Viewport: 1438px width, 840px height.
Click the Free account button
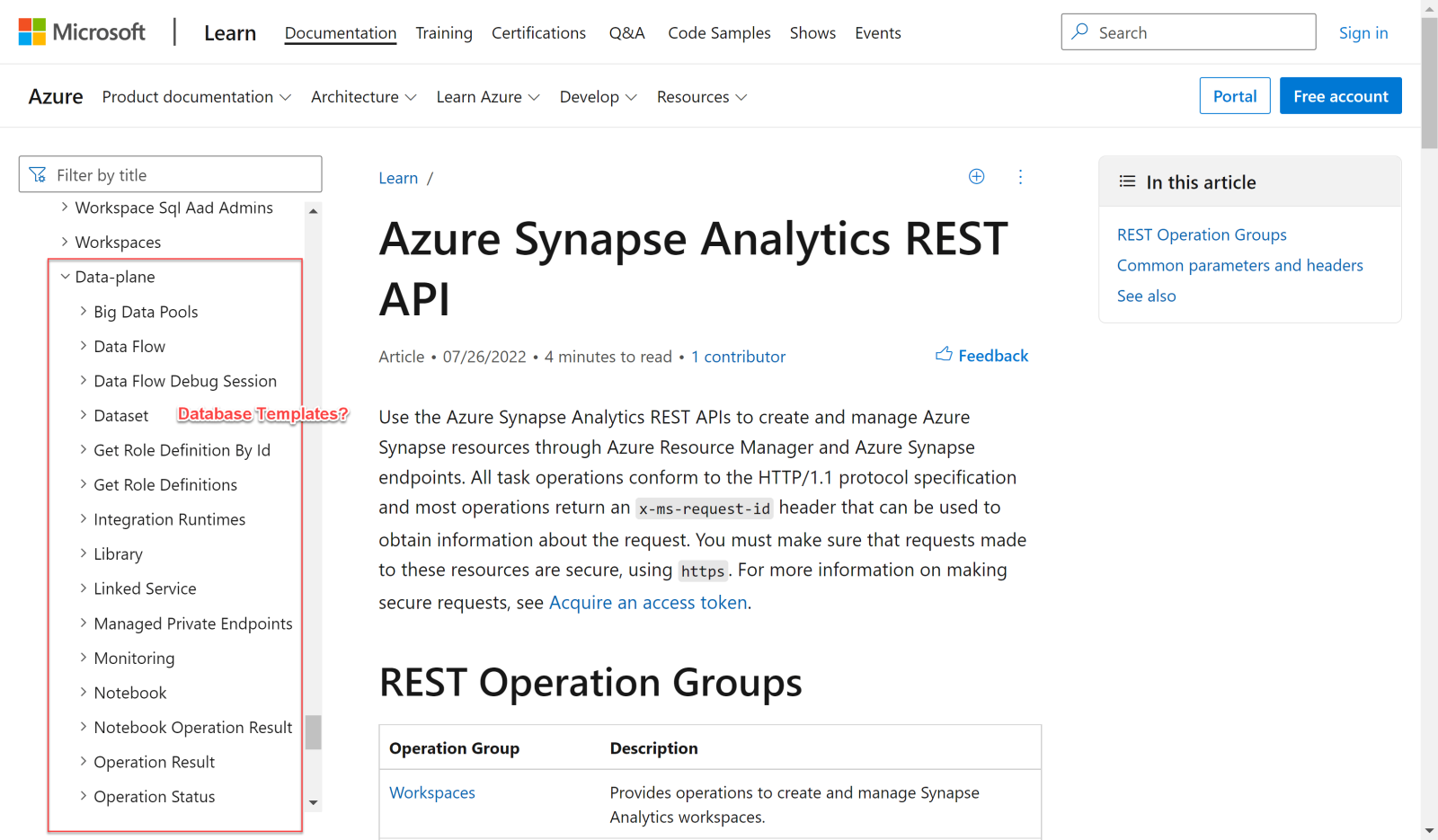pos(1341,96)
